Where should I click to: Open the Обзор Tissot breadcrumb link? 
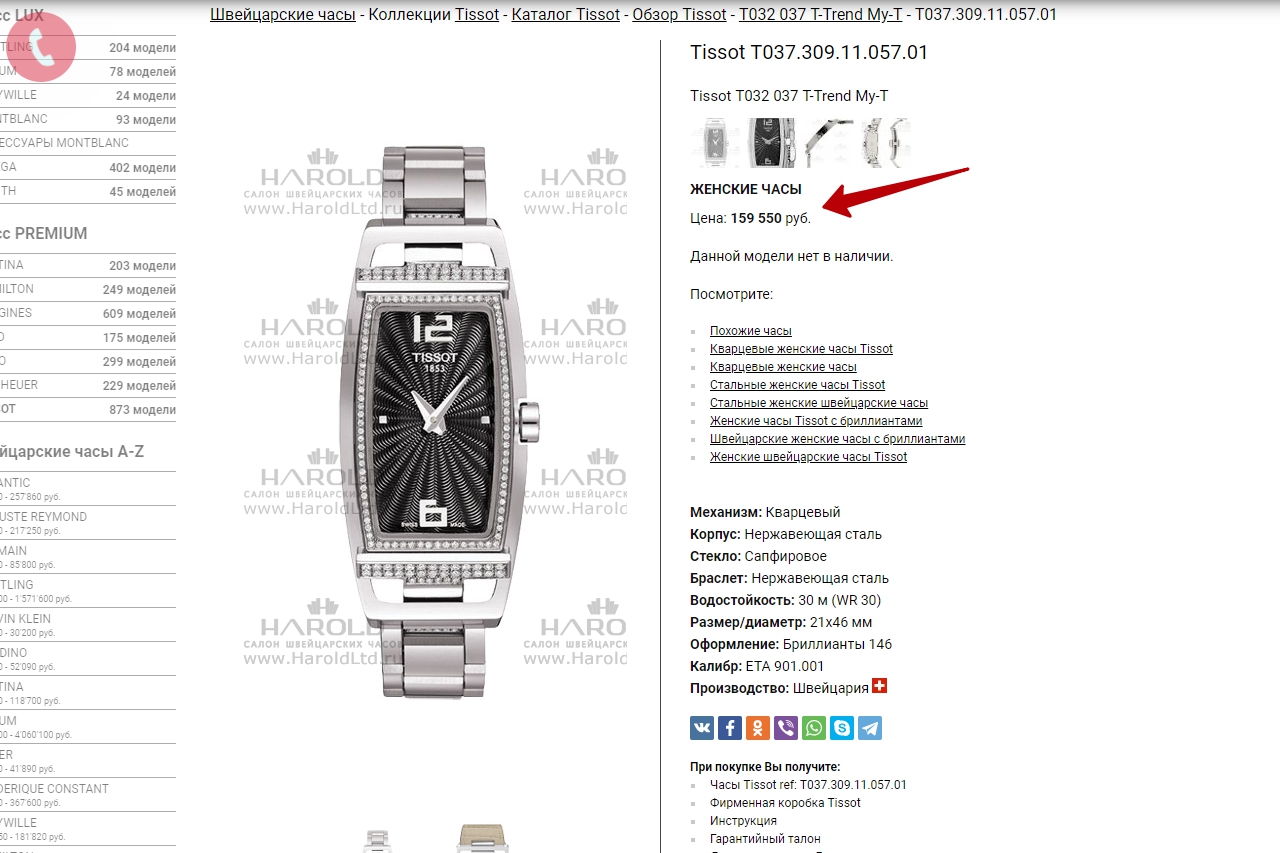pyautogui.click(x=680, y=14)
